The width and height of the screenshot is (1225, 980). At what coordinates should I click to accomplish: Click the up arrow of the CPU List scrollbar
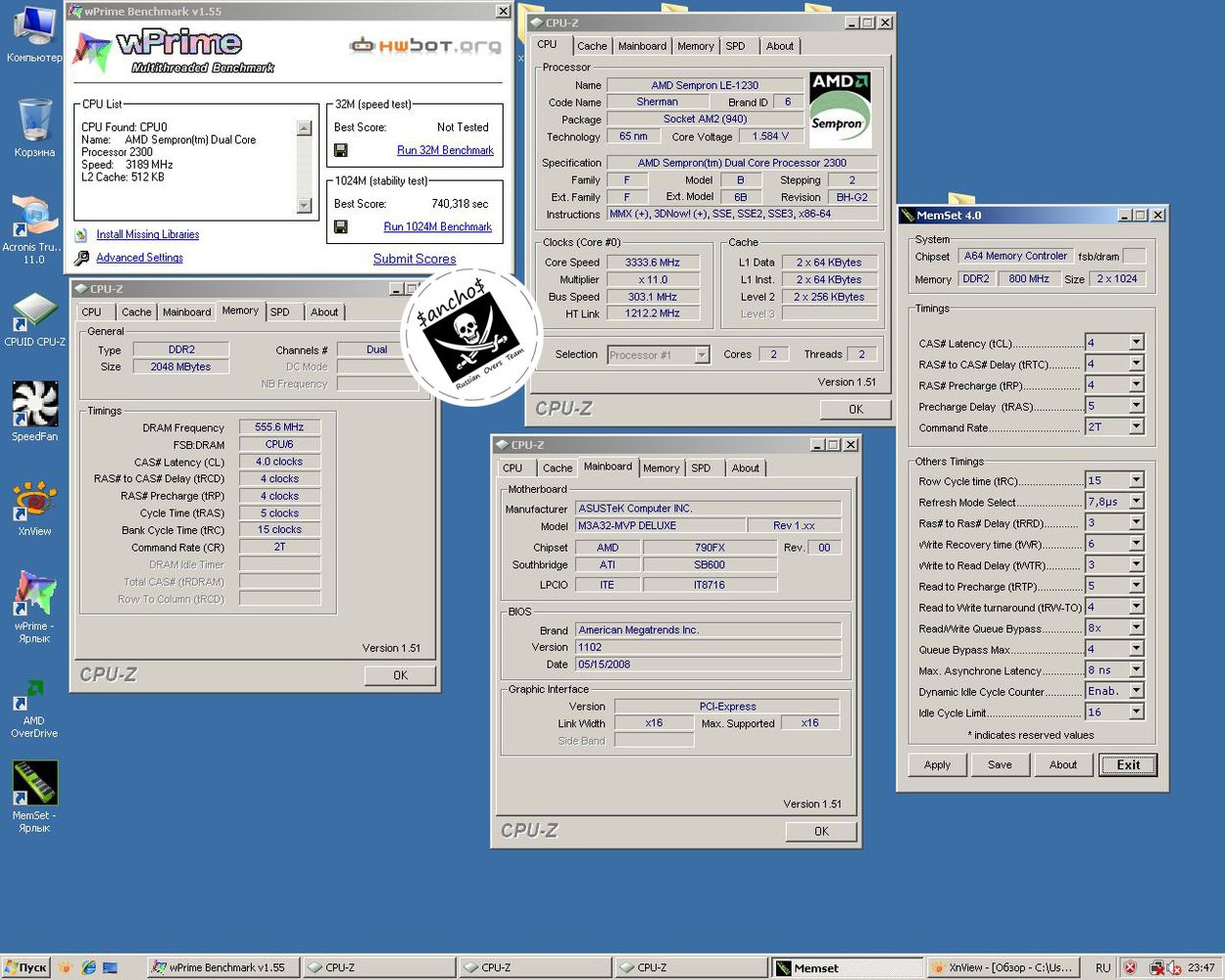click(304, 128)
